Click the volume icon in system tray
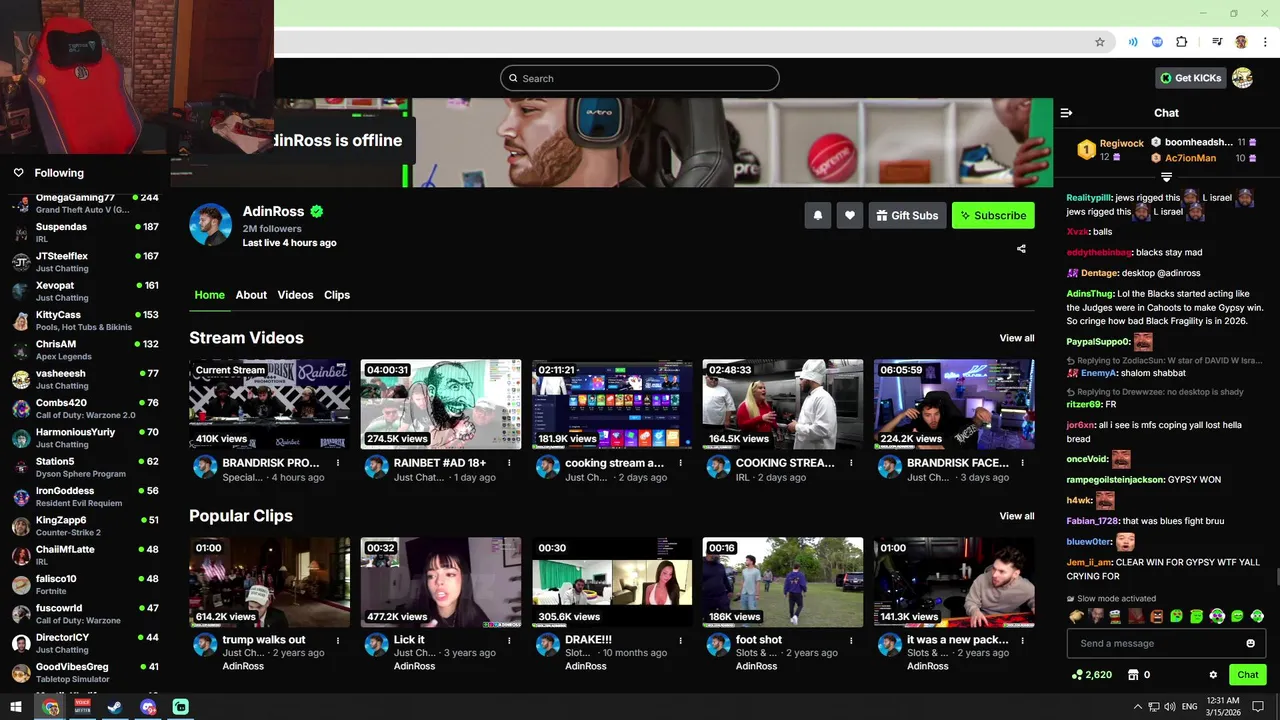1280x720 pixels. pos(1169,707)
